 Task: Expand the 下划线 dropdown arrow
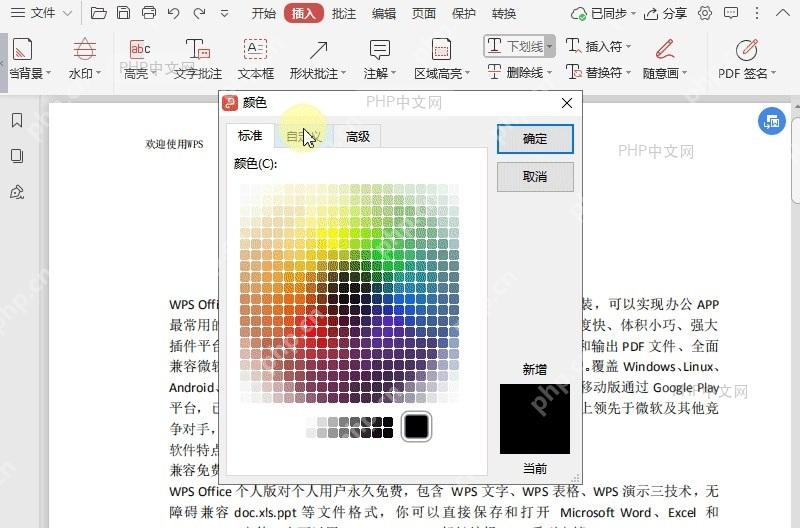click(549, 46)
